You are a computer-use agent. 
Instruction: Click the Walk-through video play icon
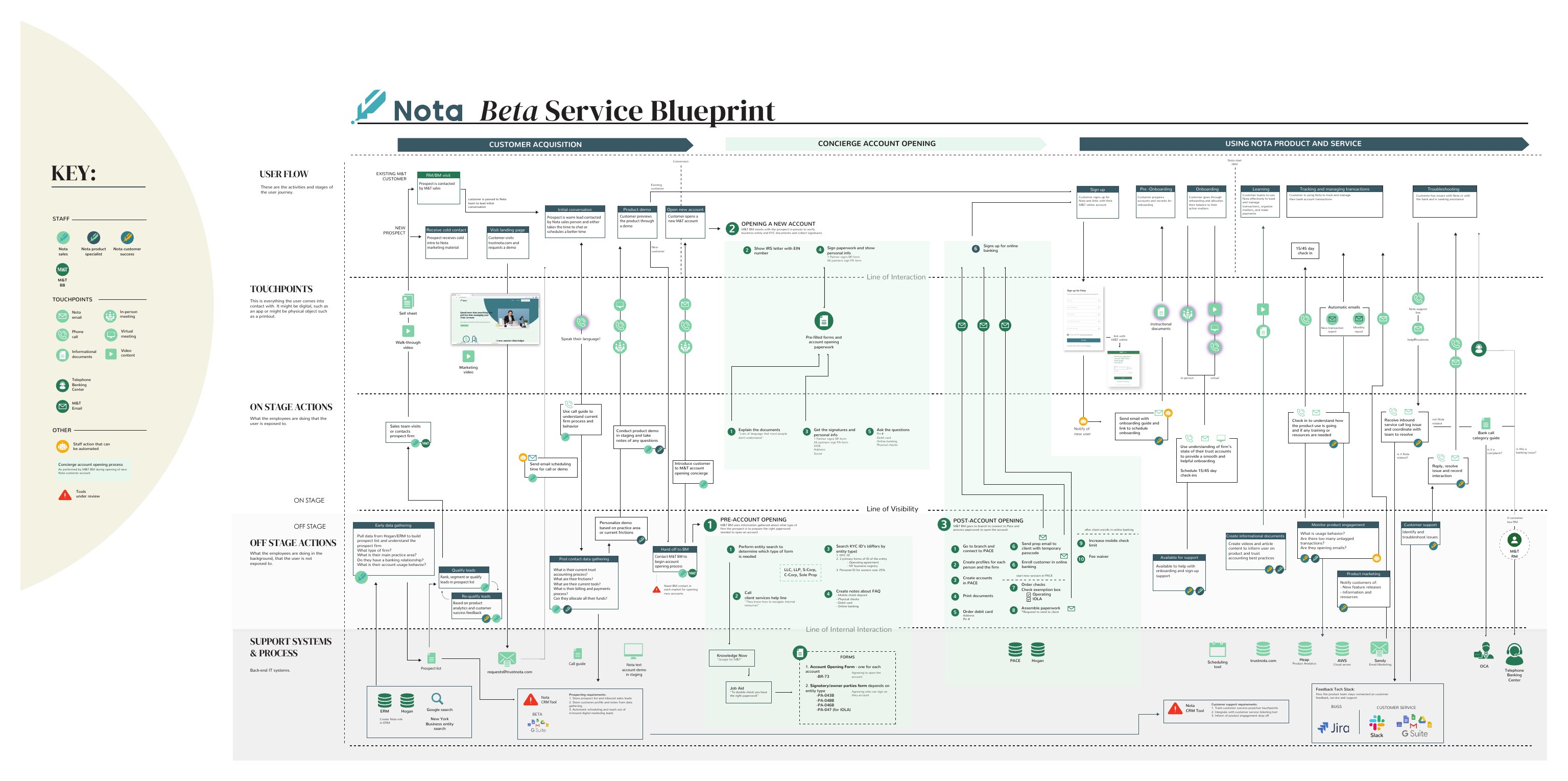click(x=409, y=330)
